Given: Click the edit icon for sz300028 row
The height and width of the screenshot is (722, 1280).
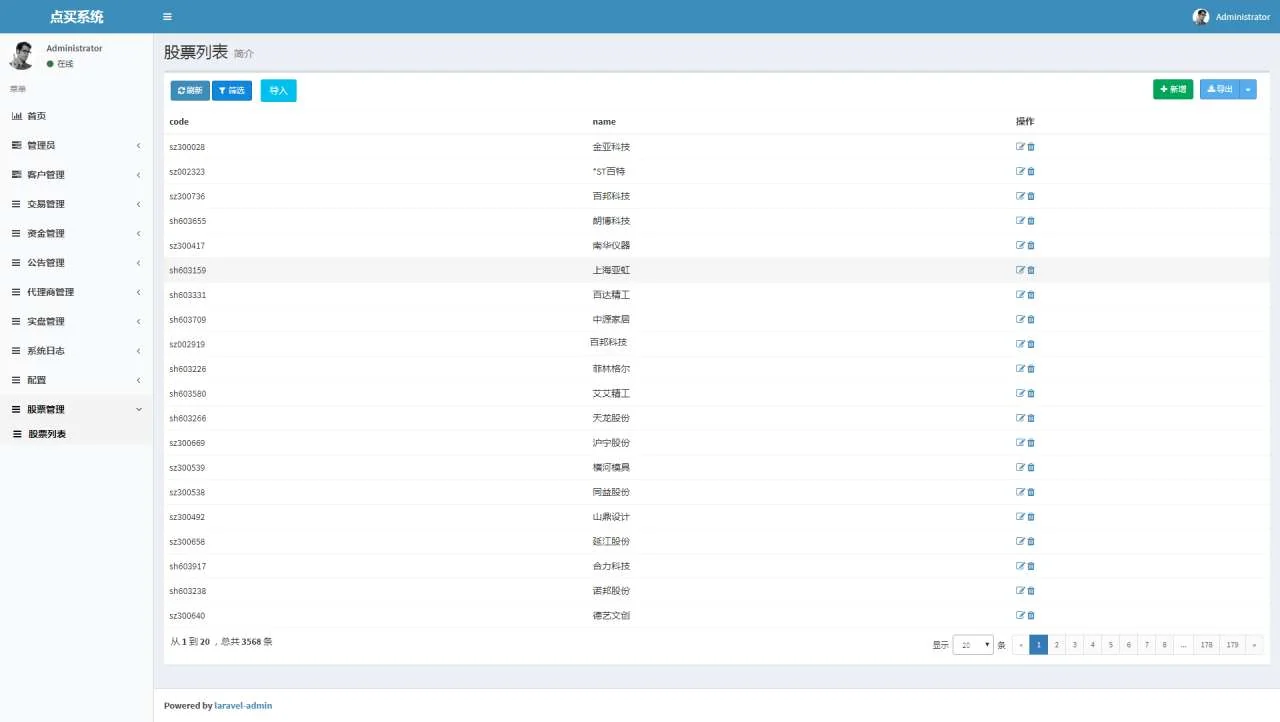Looking at the screenshot, I should coord(1020,147).
